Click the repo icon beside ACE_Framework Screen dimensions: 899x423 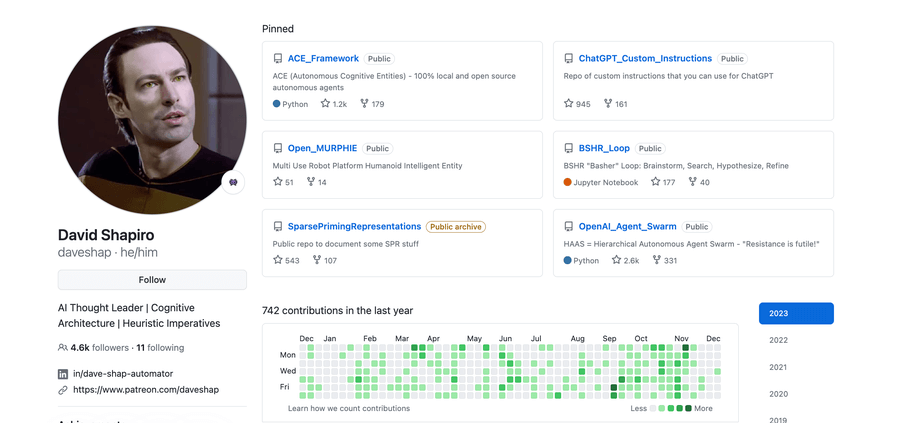[277, 58]
